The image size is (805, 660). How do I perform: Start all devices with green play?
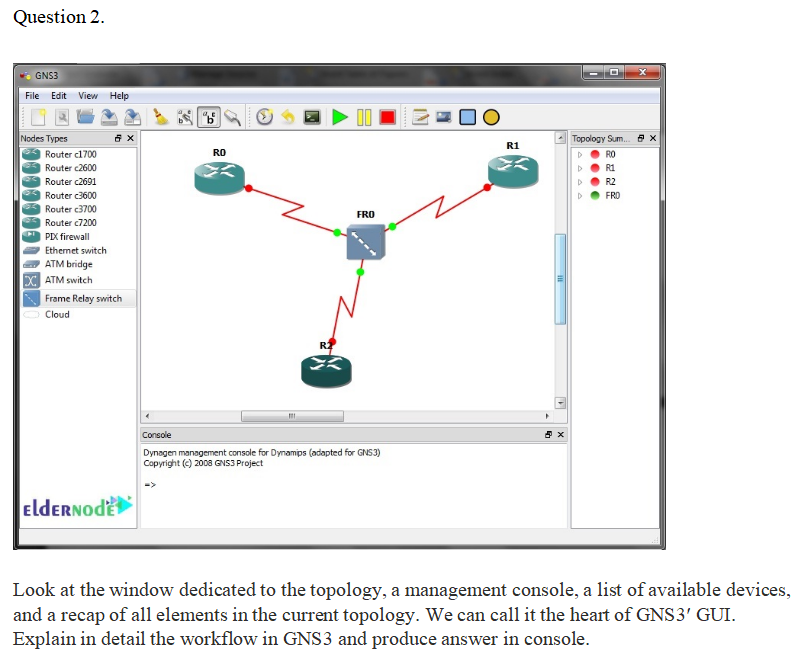click(339, 118)
